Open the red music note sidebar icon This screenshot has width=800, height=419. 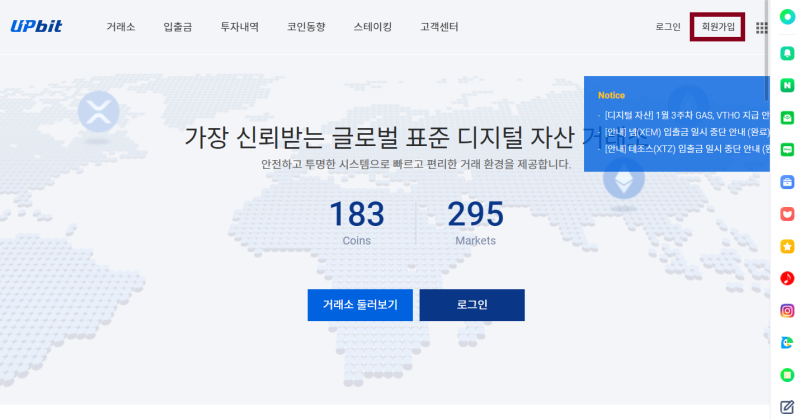click(787, 279)
